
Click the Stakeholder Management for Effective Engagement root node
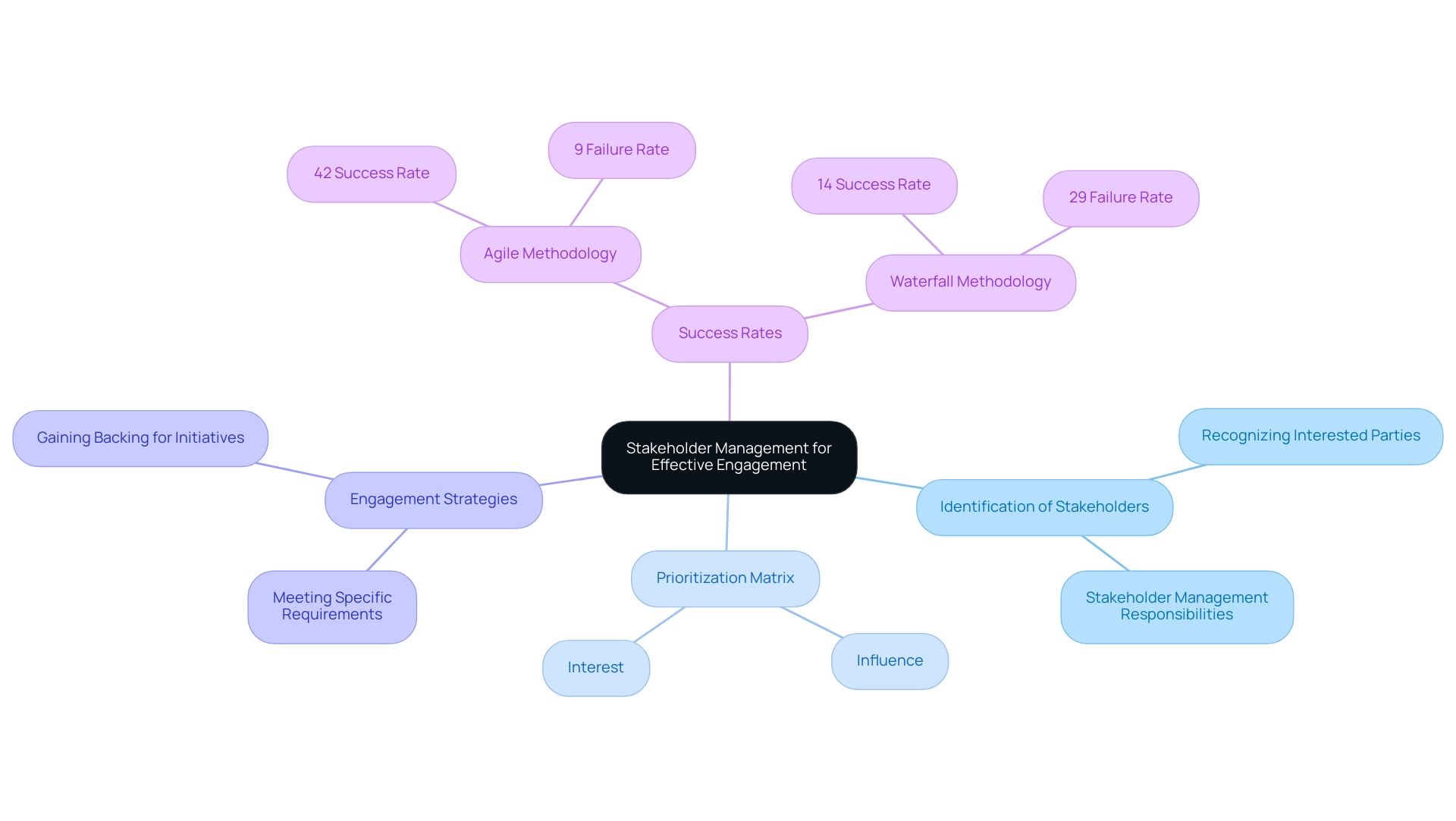click(x=728, y=454)
